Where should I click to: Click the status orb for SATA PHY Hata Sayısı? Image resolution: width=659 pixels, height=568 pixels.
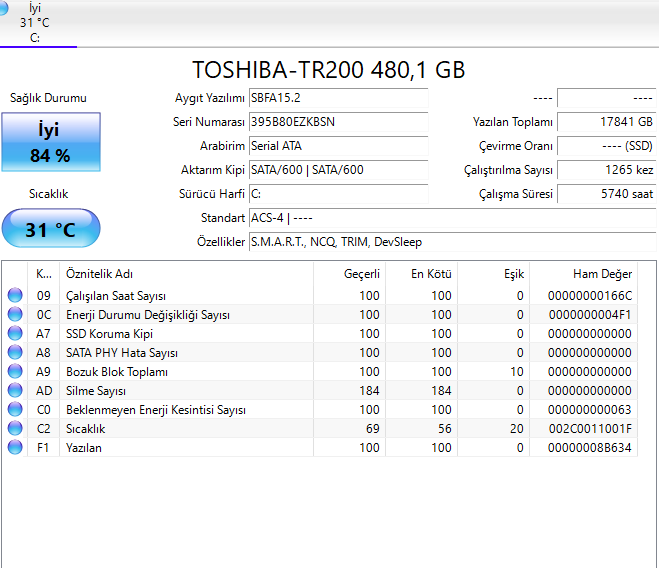click(x=15, y=352)
